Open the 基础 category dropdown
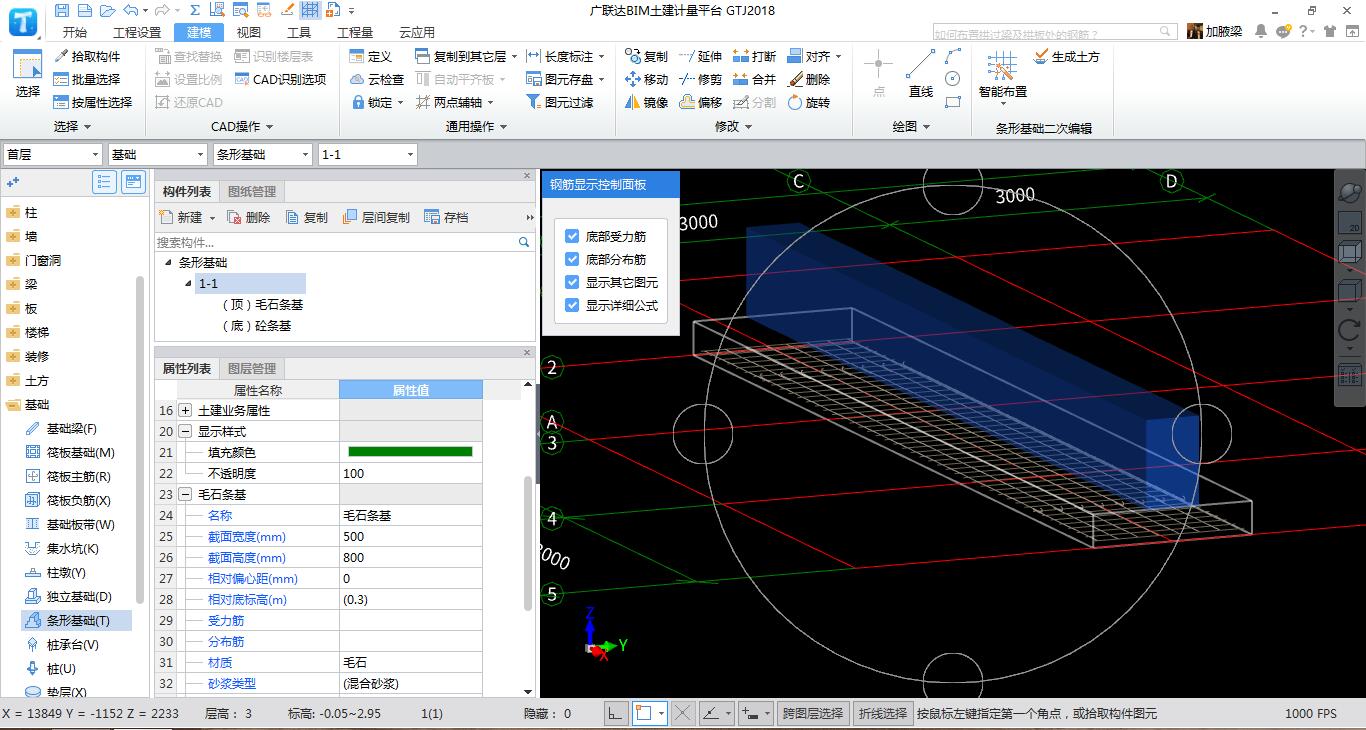This screenshot has width=1366, height=730. click(158, 154)
